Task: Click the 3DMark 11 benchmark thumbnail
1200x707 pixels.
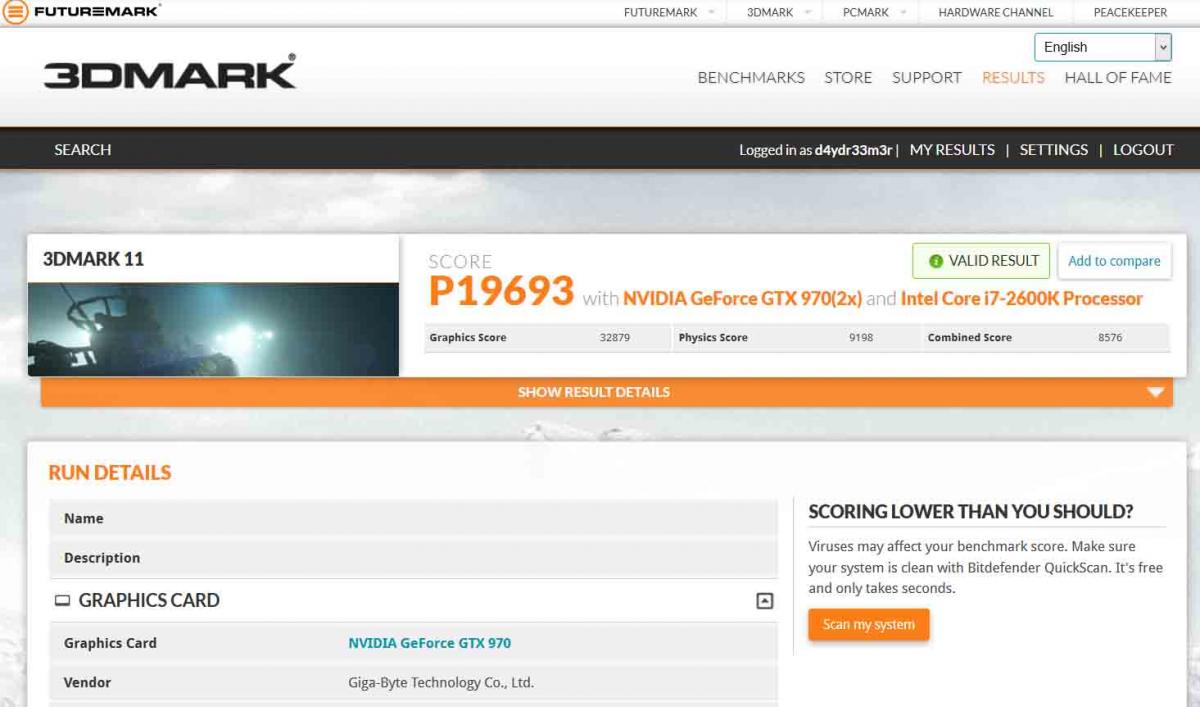Action: 213,329
